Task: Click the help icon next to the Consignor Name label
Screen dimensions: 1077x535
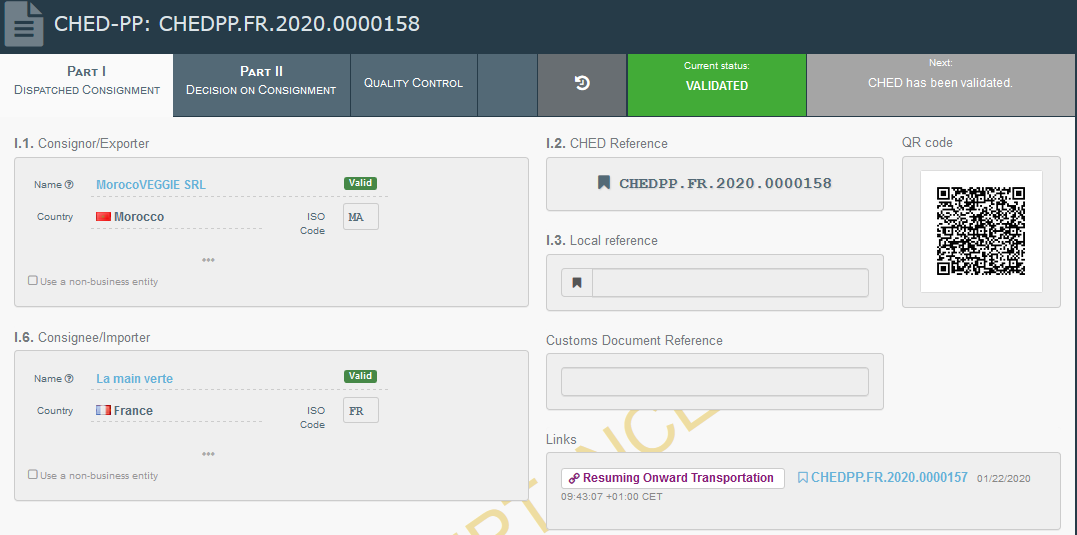Action: pyautogui.click(x=69, y=185)
